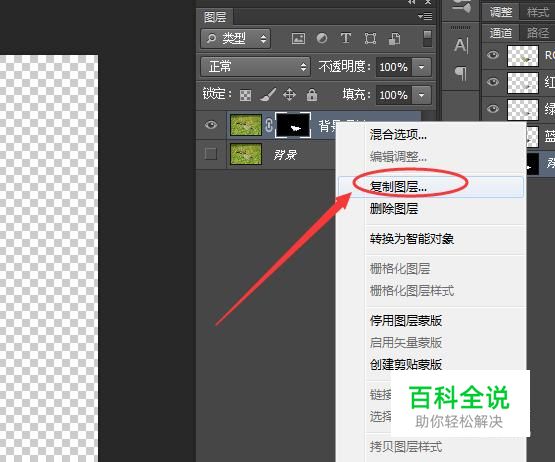Open the Layers panel flyout menu

425,16
